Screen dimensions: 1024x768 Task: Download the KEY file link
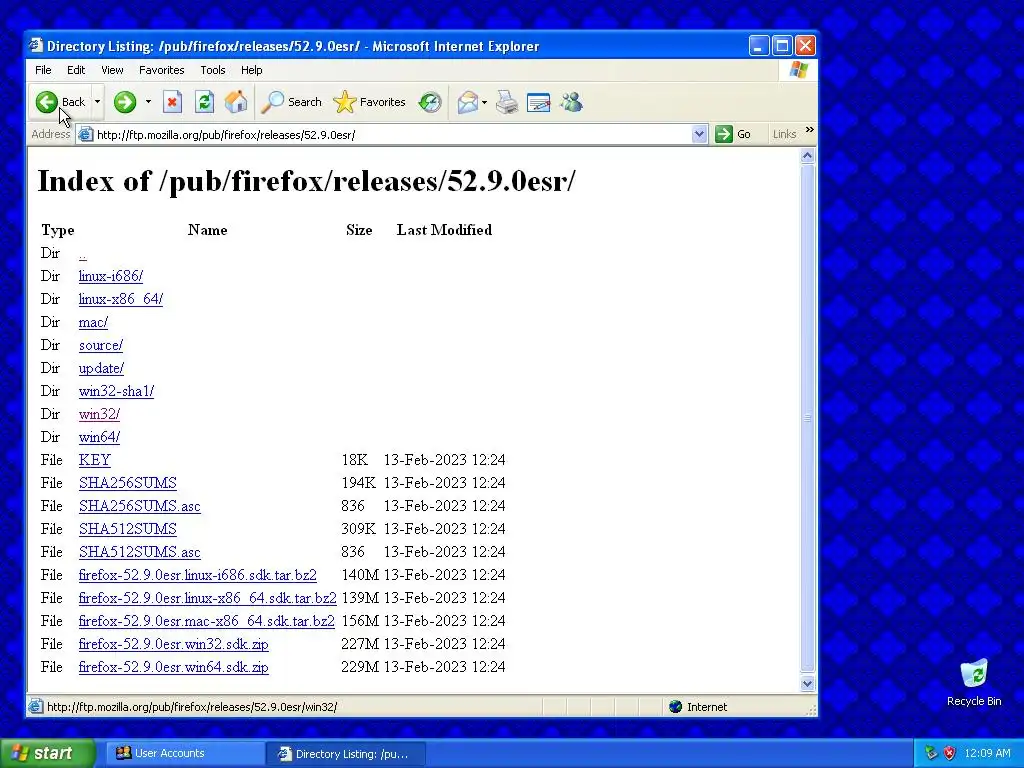point(95,460)
